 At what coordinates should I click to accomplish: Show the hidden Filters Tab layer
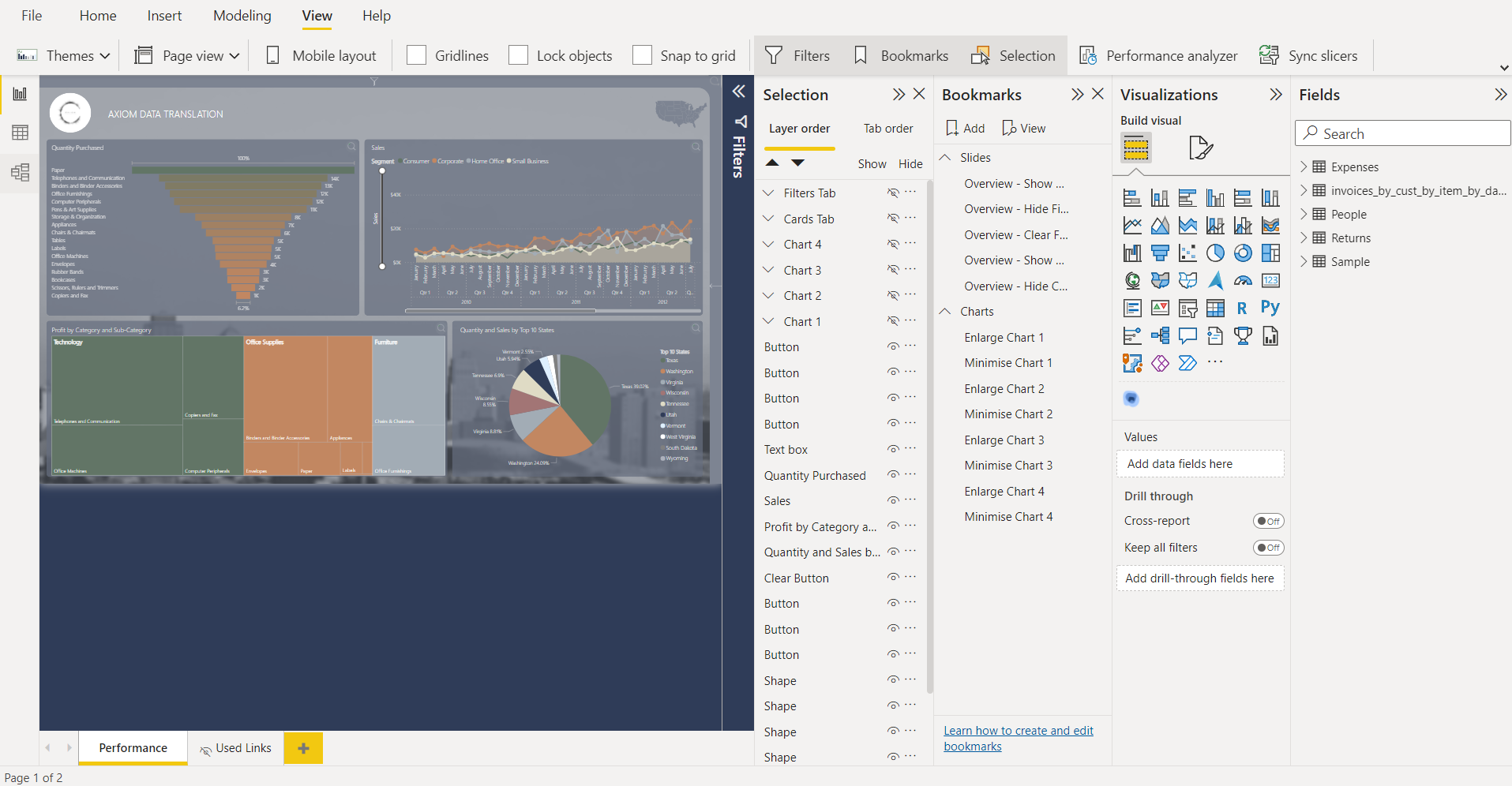(x=893, y=193)
